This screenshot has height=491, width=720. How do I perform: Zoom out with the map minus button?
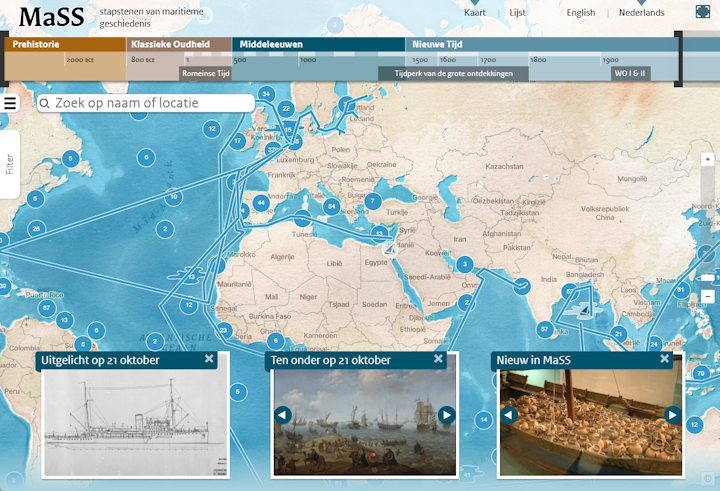pyautogui.click(x=708, y=296)
